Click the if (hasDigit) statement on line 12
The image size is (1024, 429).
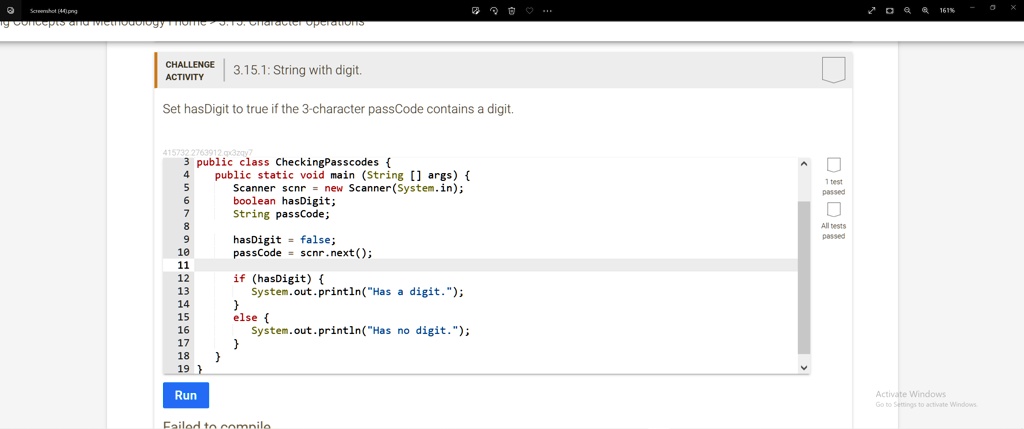tap(278, 279)
